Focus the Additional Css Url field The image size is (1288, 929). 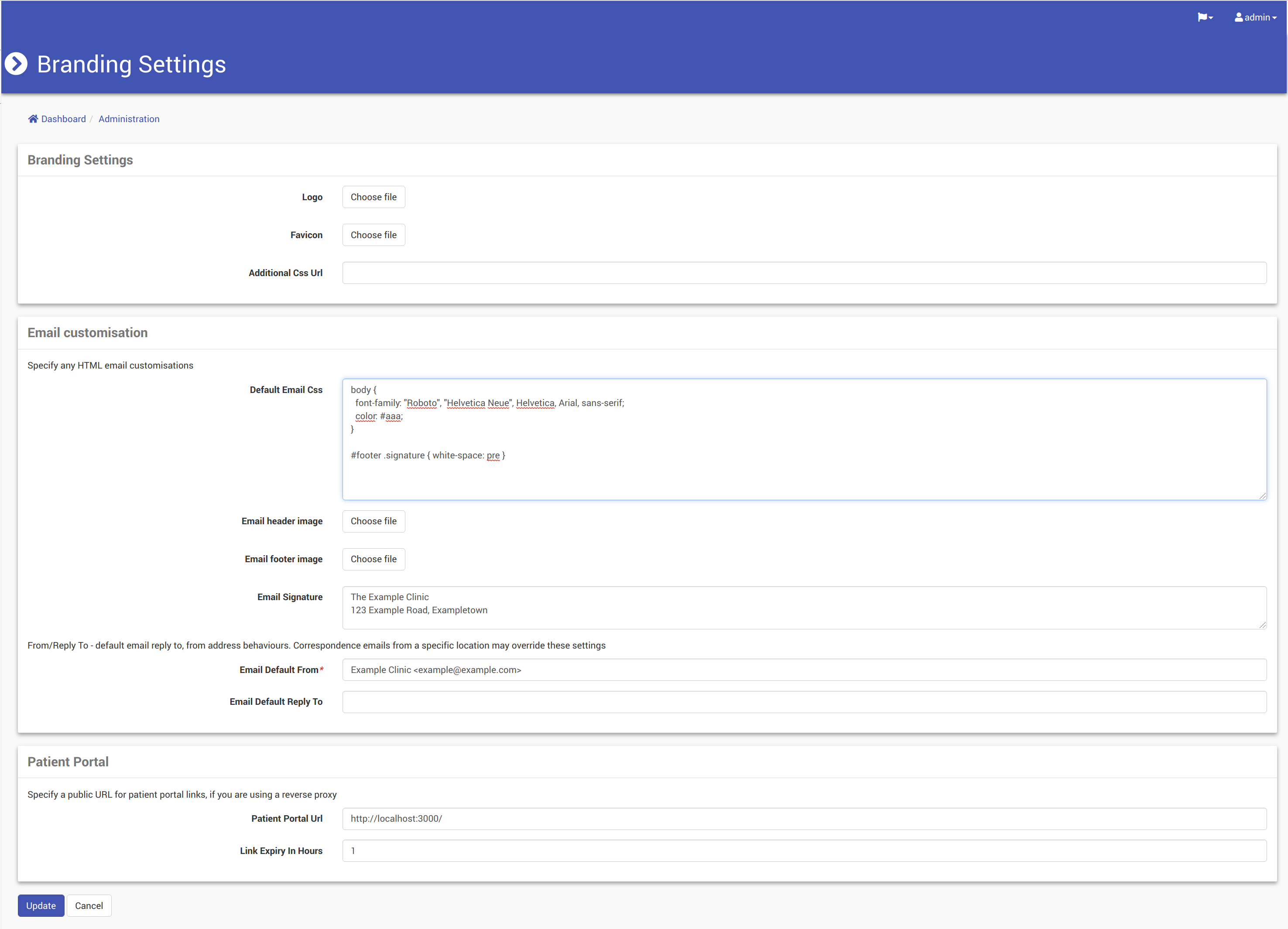(804, 273)
